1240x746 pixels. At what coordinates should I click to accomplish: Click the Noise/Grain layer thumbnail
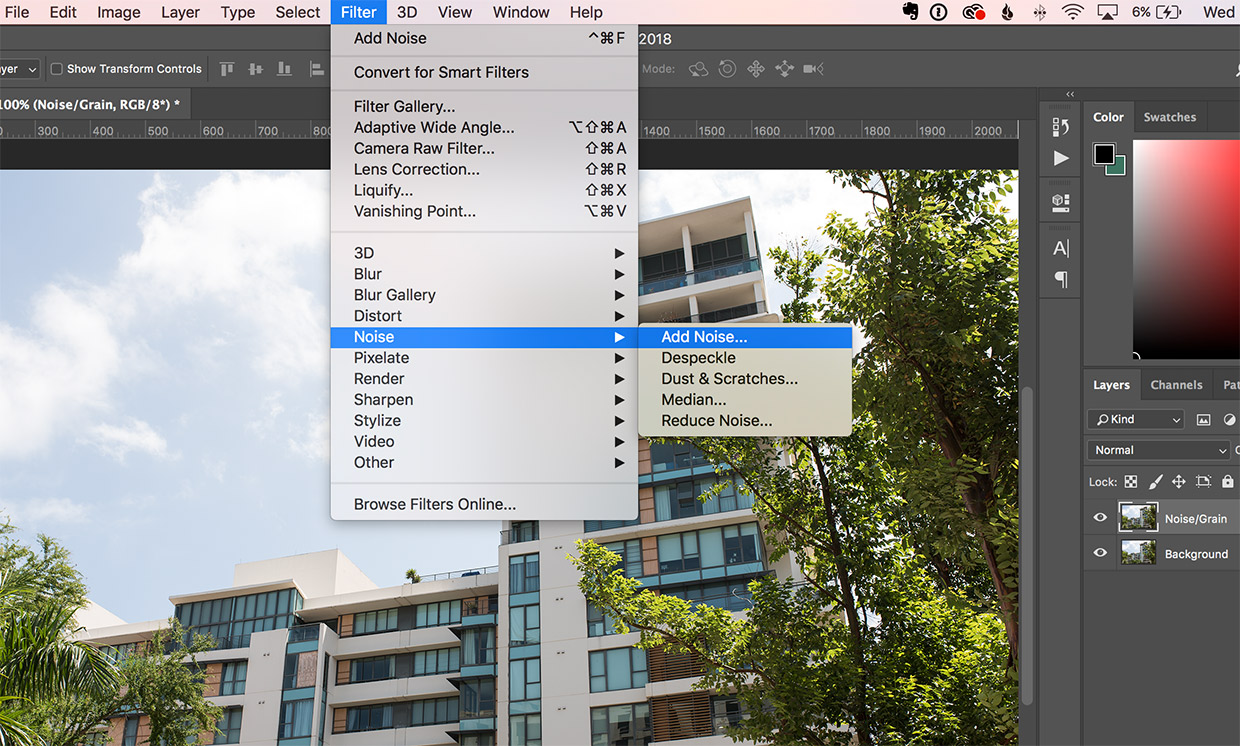(1138, 517)
